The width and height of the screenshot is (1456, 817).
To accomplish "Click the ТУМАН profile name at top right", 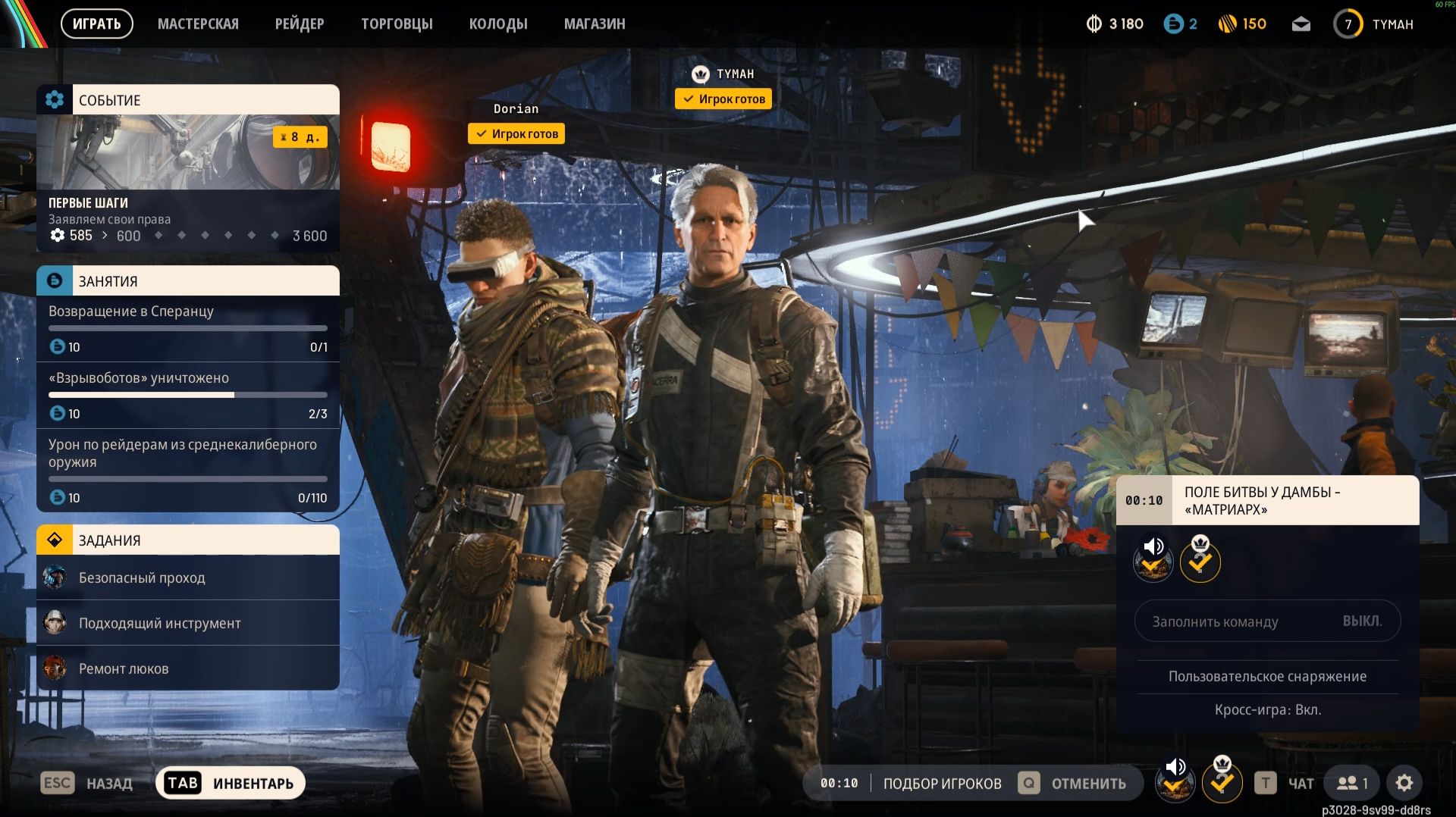I will point(1392,24).
